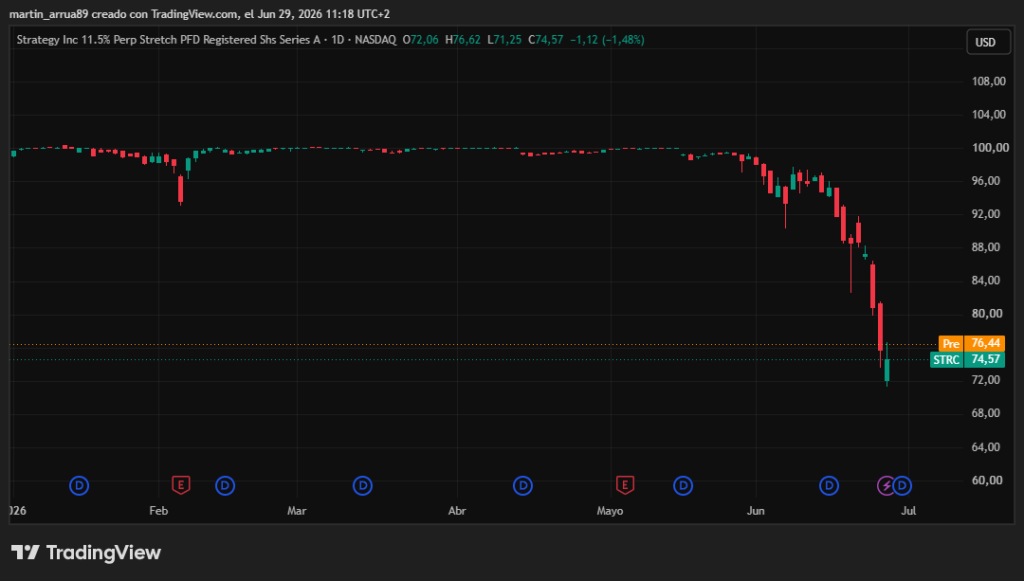This screenshot has height=581, width=1024.
Task: Click the Jun label on the time axis
Action: [x=756, y=510]
